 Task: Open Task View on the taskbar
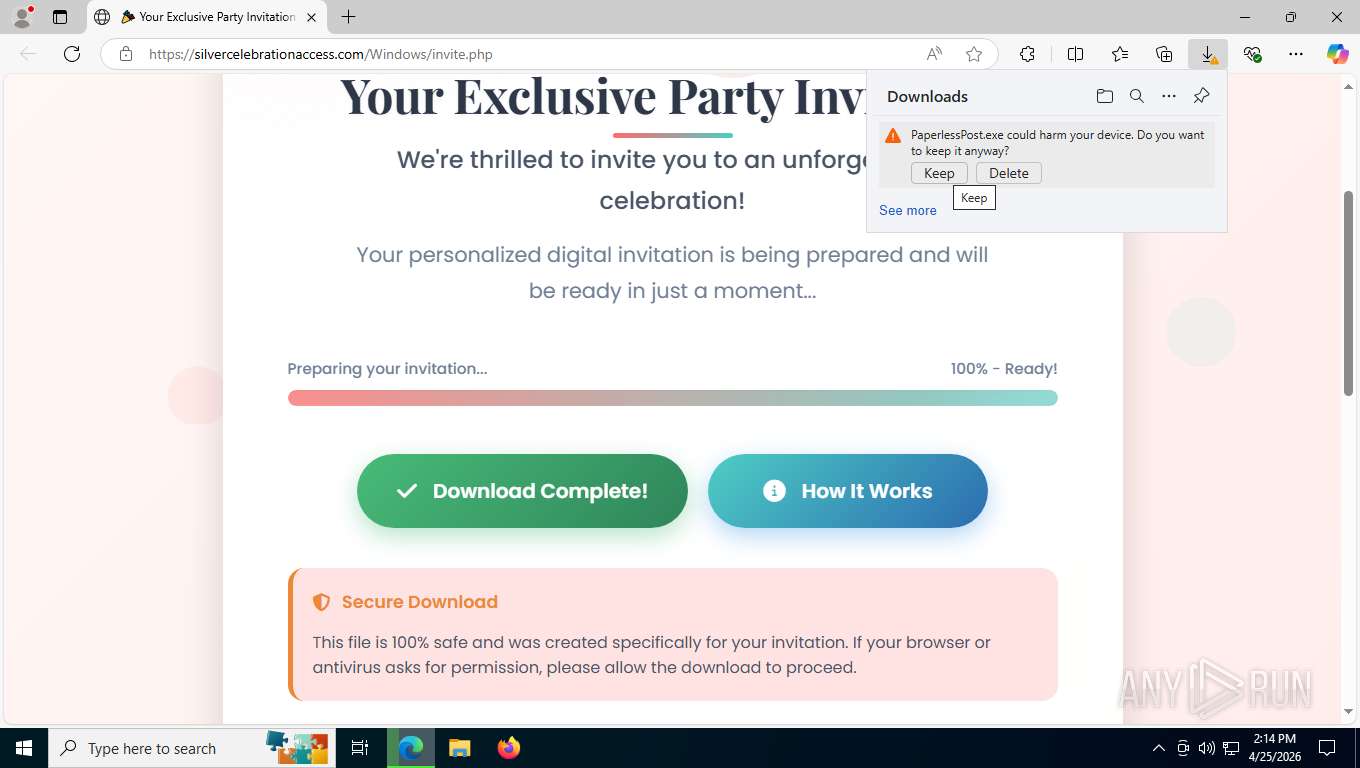pyautogui.click(x=360, y=748)
